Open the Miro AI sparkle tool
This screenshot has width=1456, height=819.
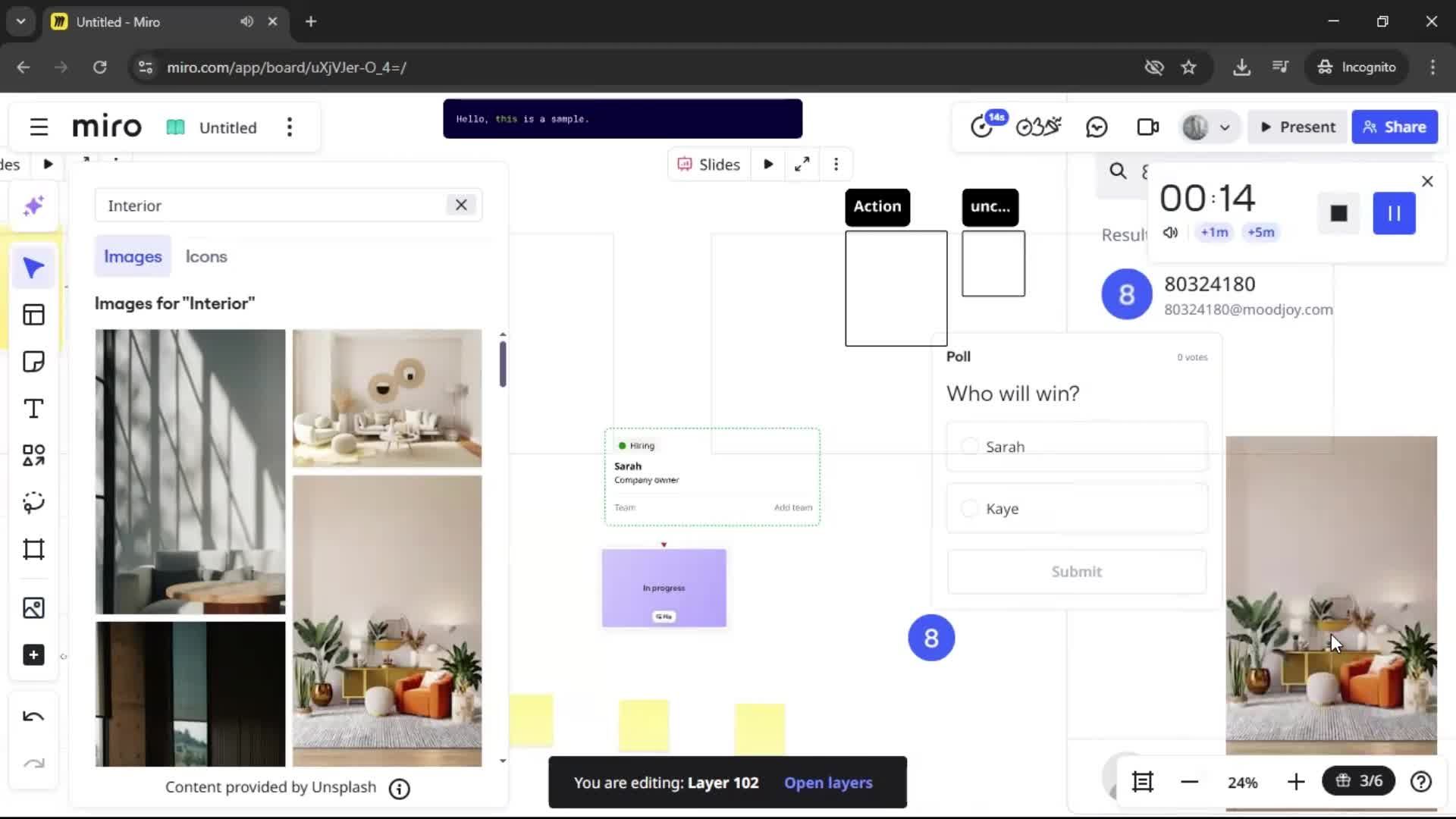[33, 206]
